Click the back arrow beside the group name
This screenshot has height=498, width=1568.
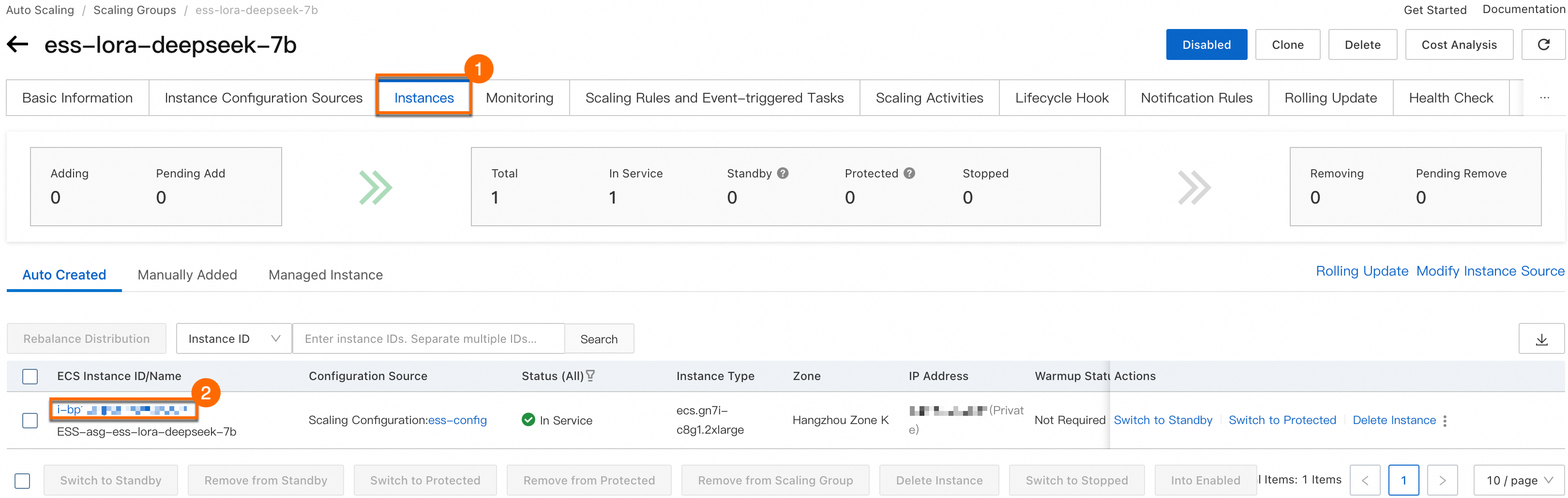[x=18, y=44]
